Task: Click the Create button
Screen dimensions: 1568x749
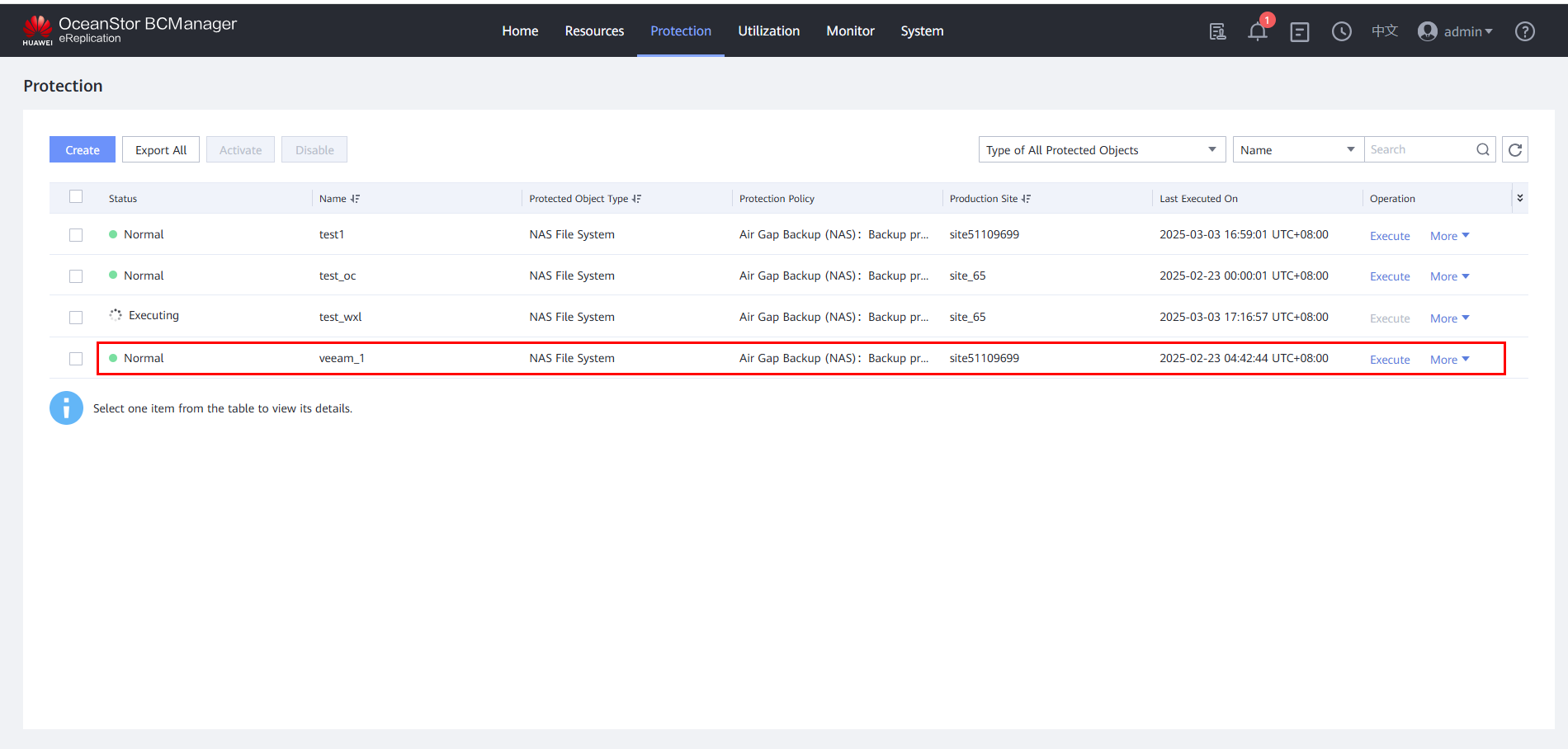Action: [83, 150]
